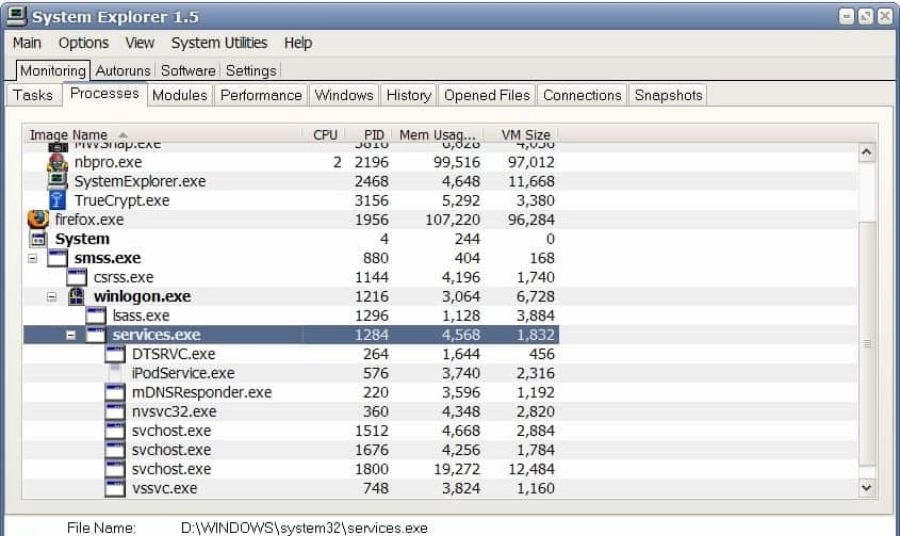
Task: Click the smss.exe window icon
Action: pyautogui.click(x=57, y=258)
